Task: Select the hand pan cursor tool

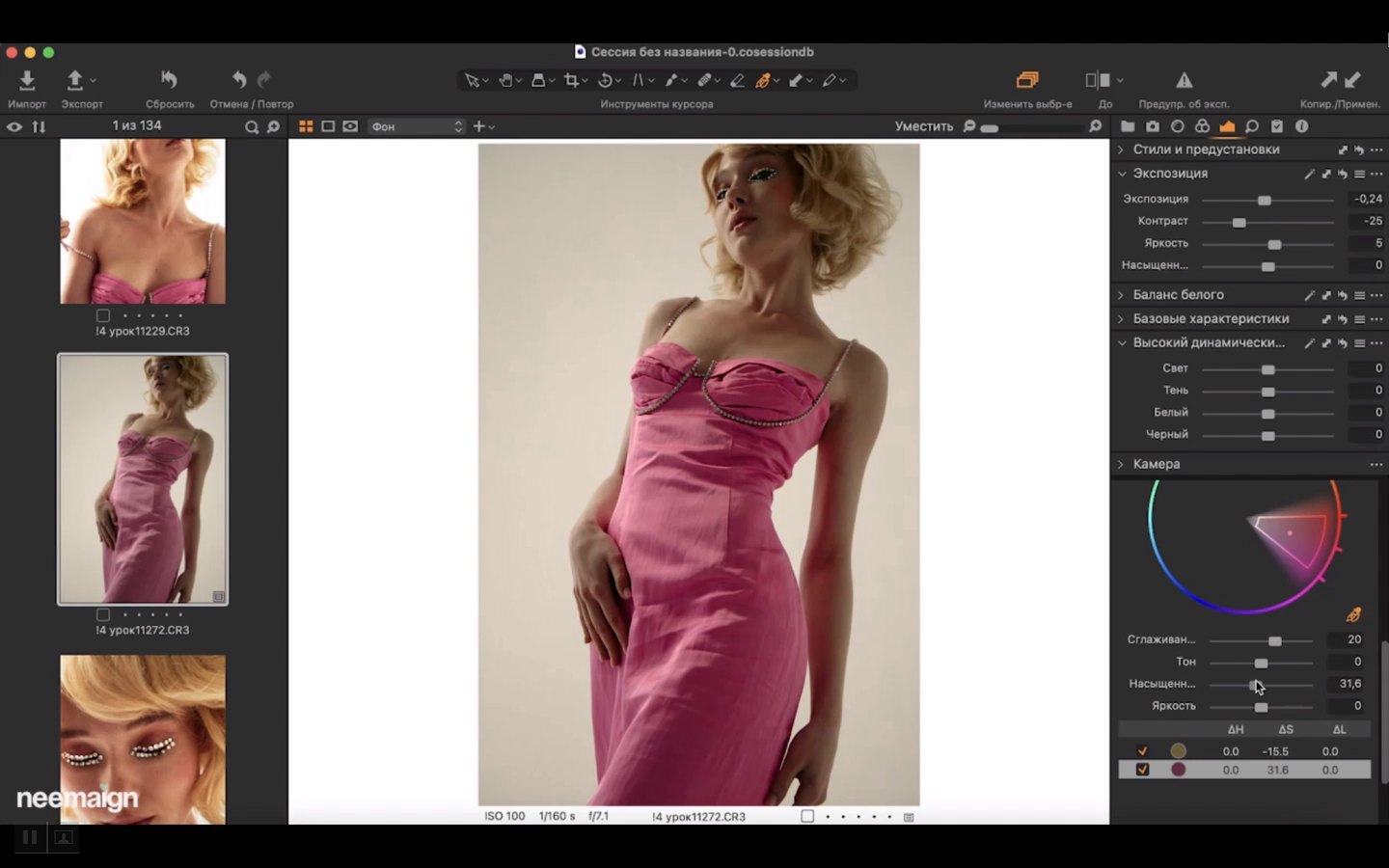Action: 504,81
